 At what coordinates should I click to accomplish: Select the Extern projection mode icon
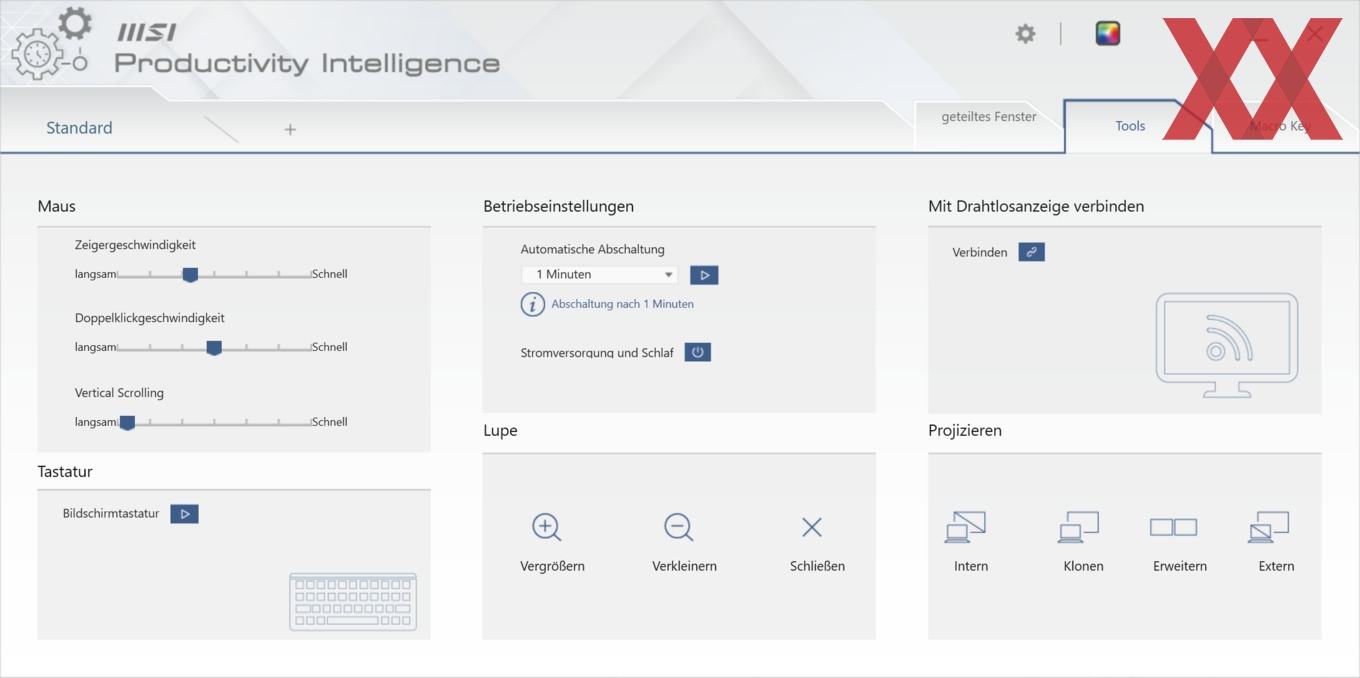(x=1269, y=527)
